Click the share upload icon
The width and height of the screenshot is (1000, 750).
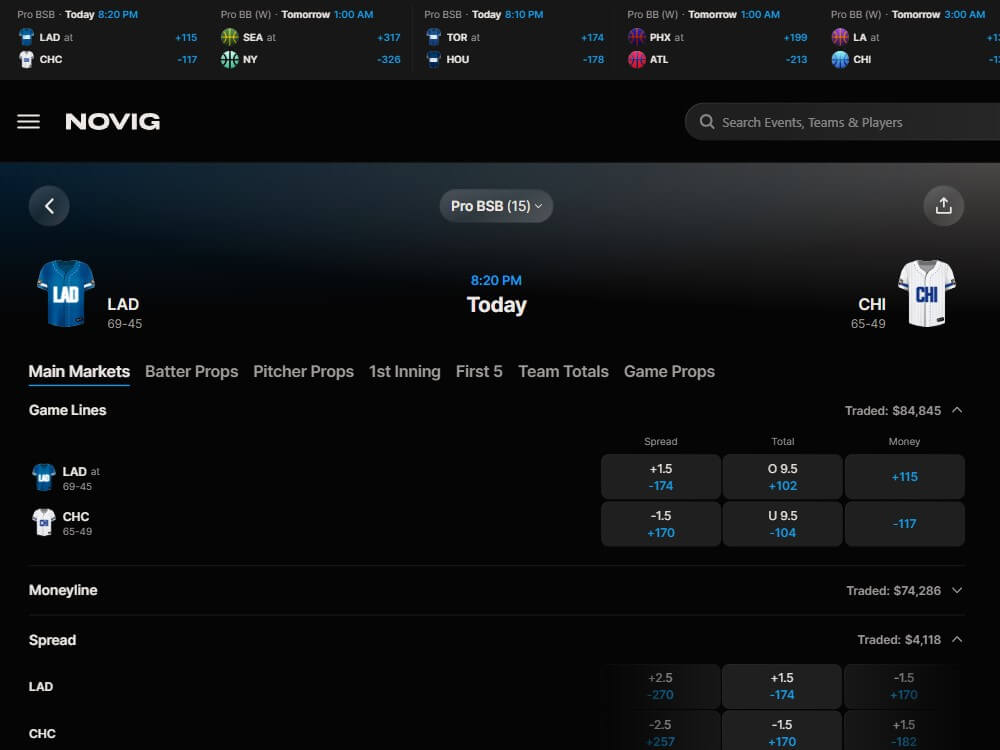(943, 206)
